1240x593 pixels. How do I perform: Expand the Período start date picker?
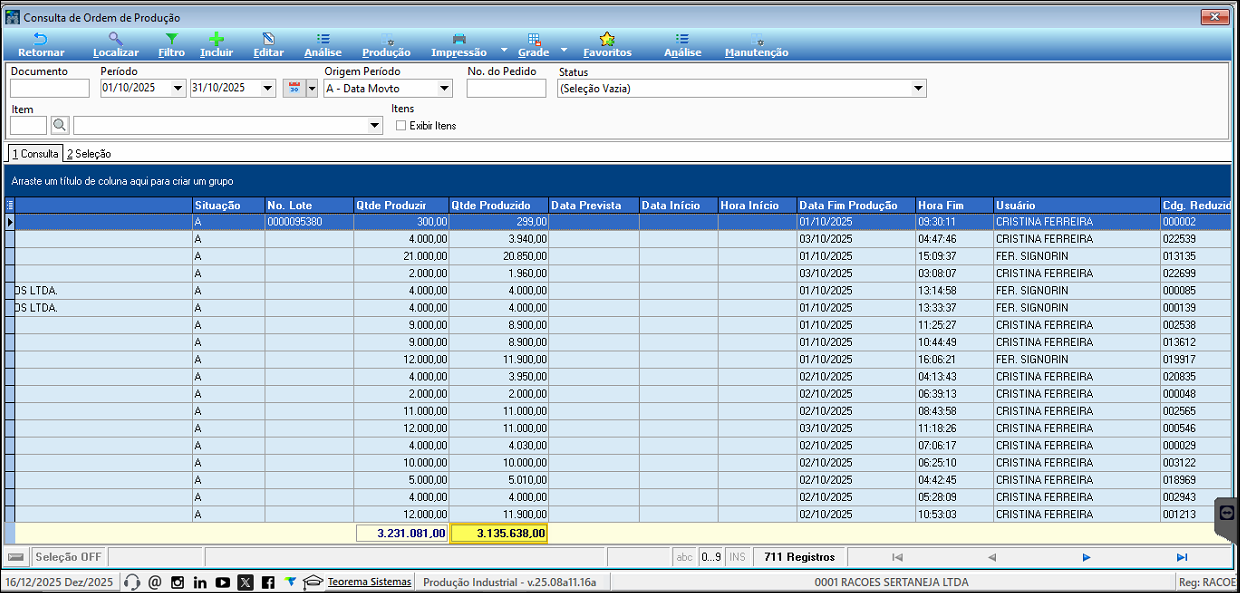[178, 88]
